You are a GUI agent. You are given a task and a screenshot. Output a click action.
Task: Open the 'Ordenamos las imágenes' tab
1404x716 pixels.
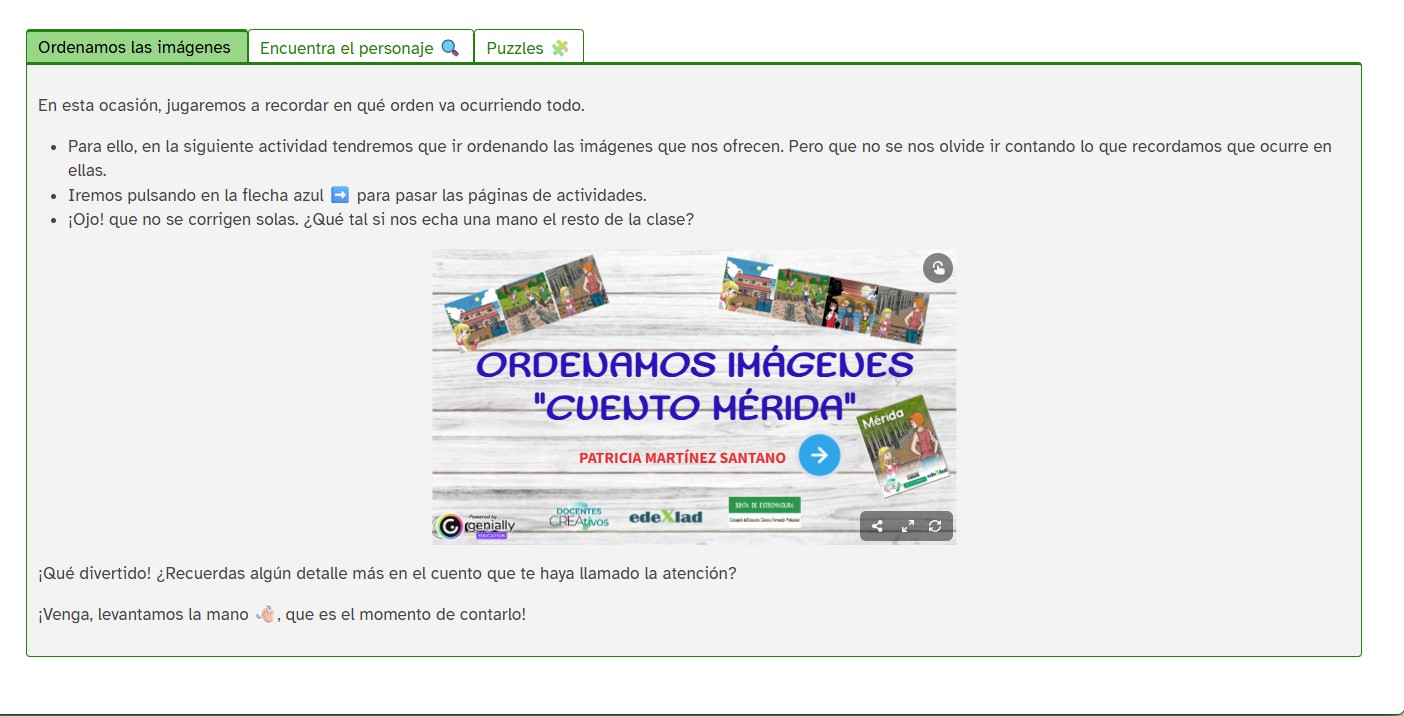(137, 47)
